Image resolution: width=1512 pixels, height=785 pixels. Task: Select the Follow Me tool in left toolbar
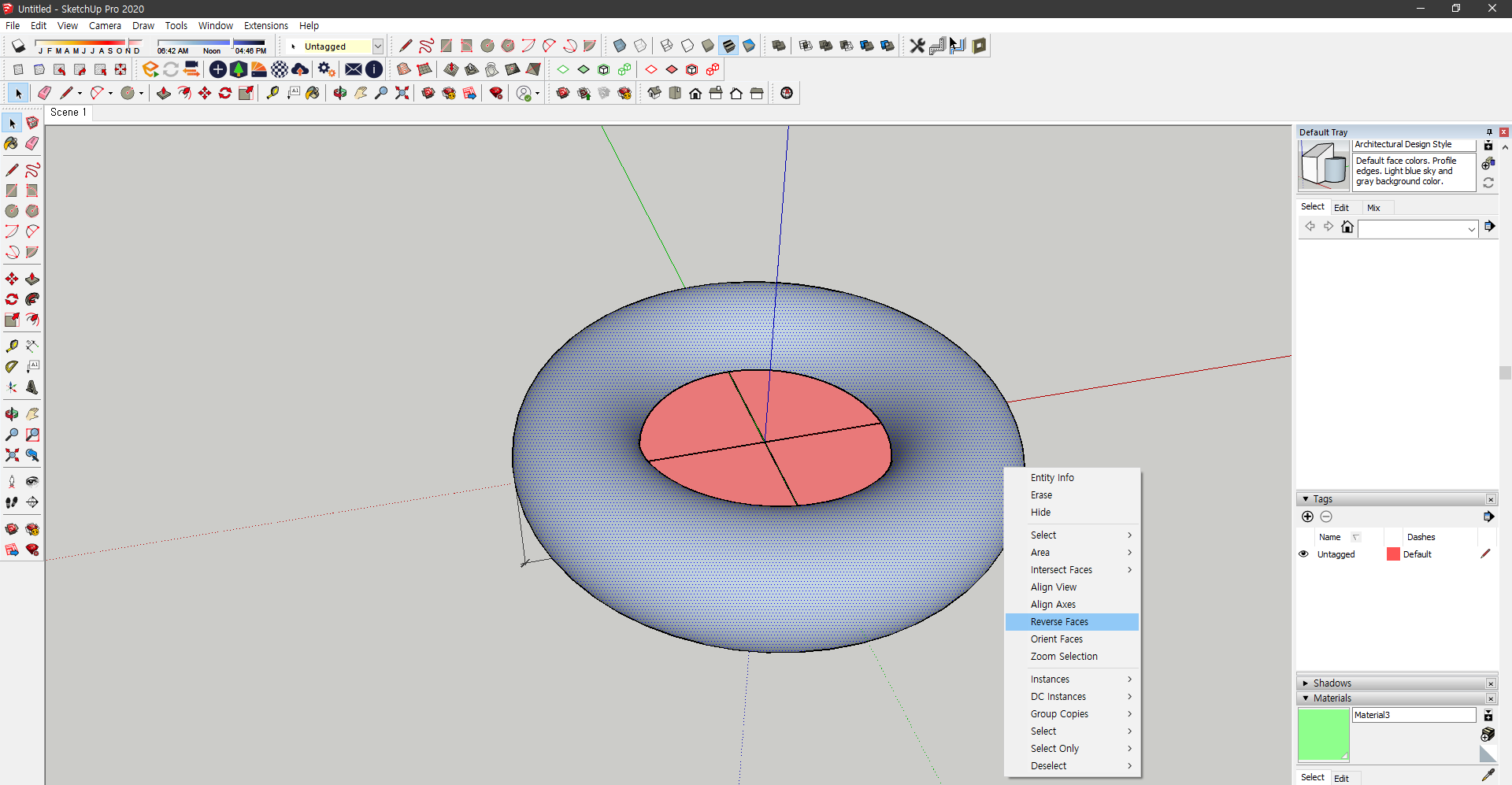(32, 299)
